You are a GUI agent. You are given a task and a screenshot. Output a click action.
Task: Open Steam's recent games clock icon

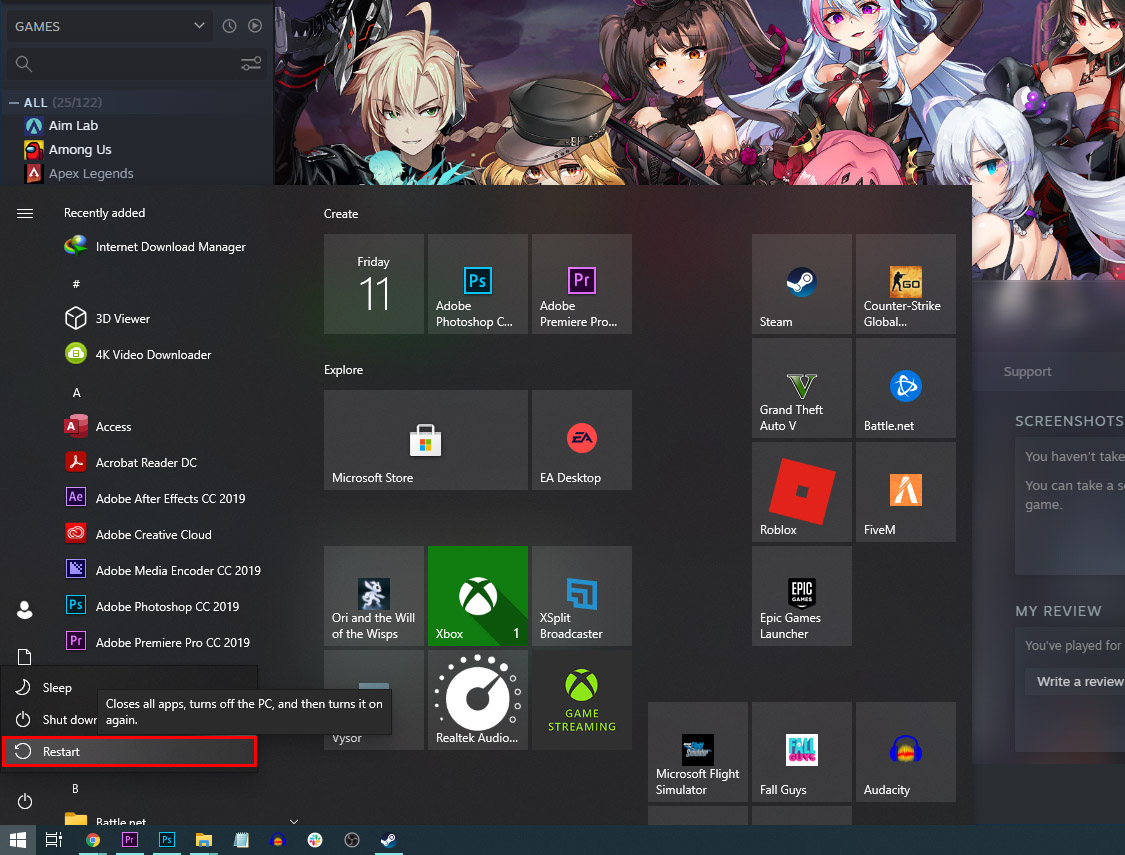click(x=229, y=26)
